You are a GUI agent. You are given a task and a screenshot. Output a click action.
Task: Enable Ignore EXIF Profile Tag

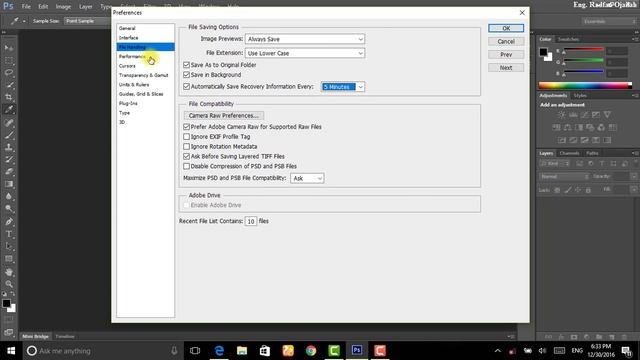coord(187,137)
